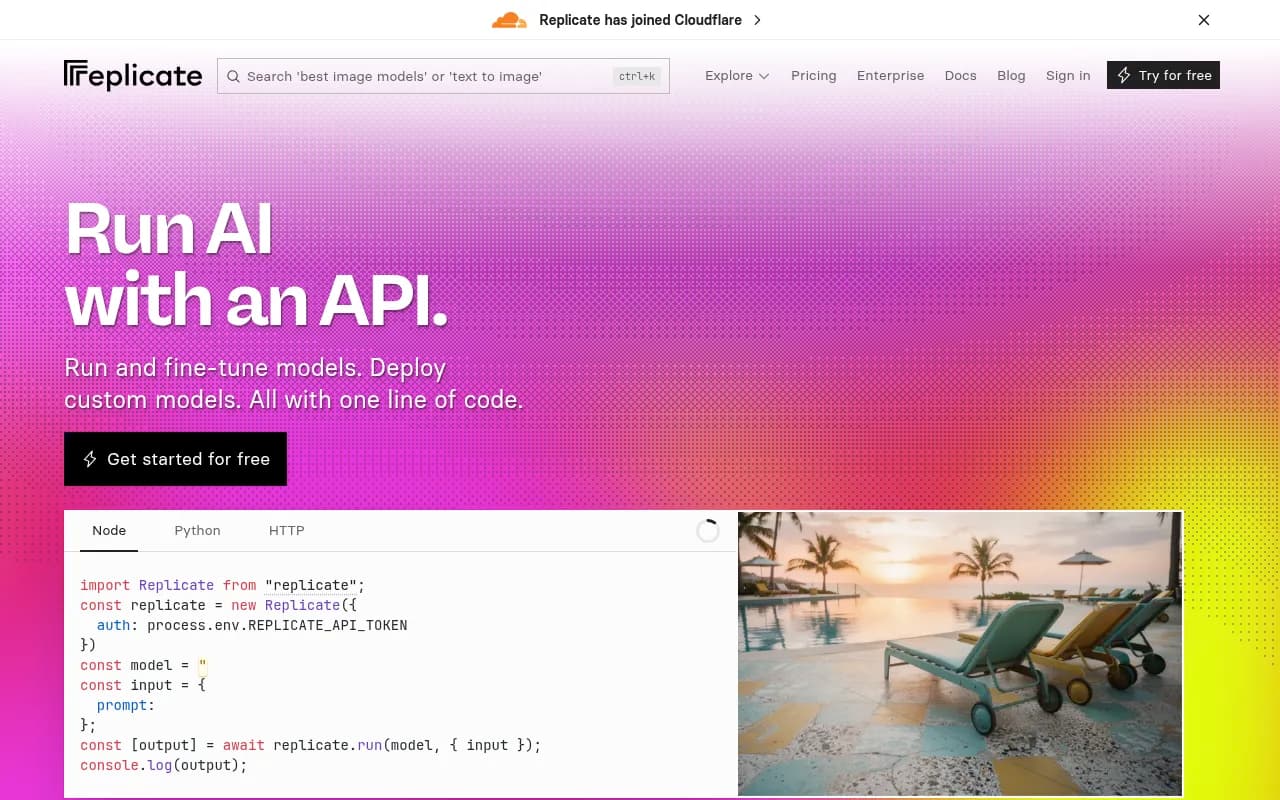This screenshot has width=1280, height=800.
Task: Open the Explore dropdown menu
Action: pyautogui.click(x=729, y=75)
